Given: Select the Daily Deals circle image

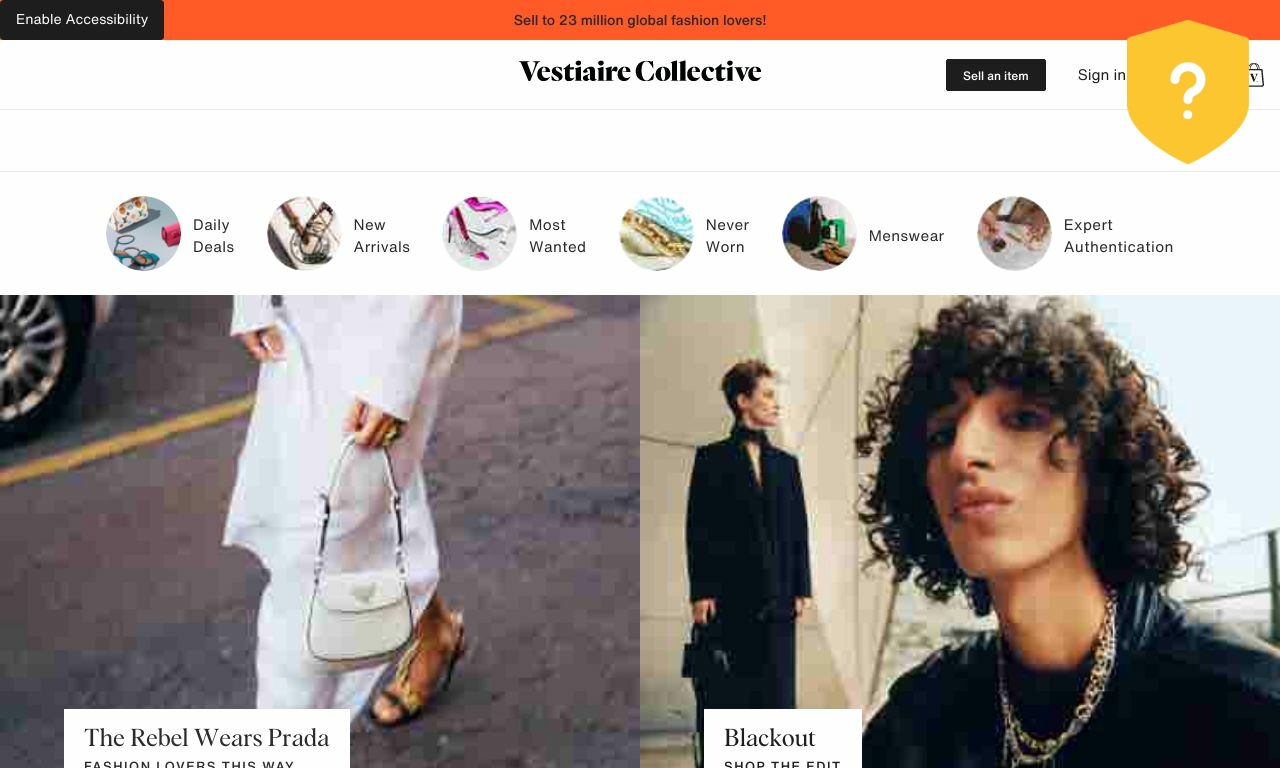Looking at the screenshot, I should click(x=143, y=233).
